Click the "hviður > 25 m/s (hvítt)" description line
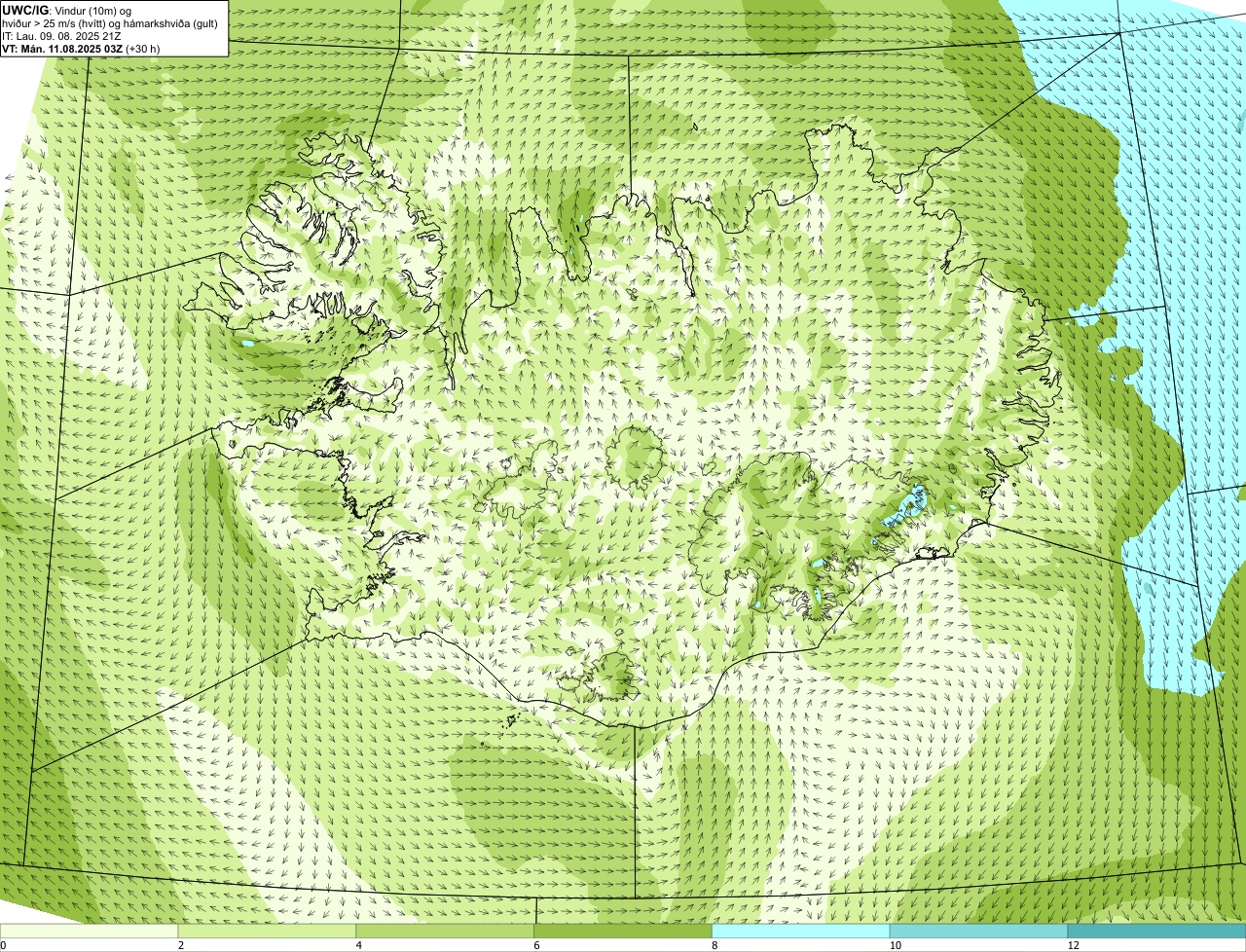Viewport: 1246px width, 952px height. [110, 23]
